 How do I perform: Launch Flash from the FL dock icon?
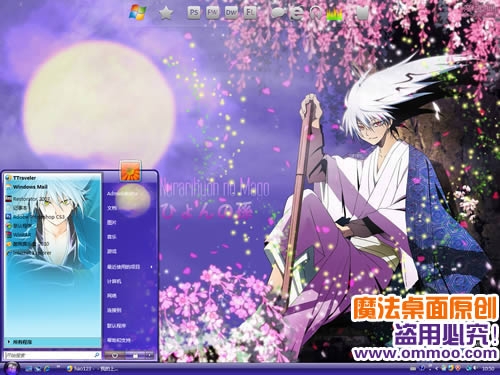click(x=250, y=13)
